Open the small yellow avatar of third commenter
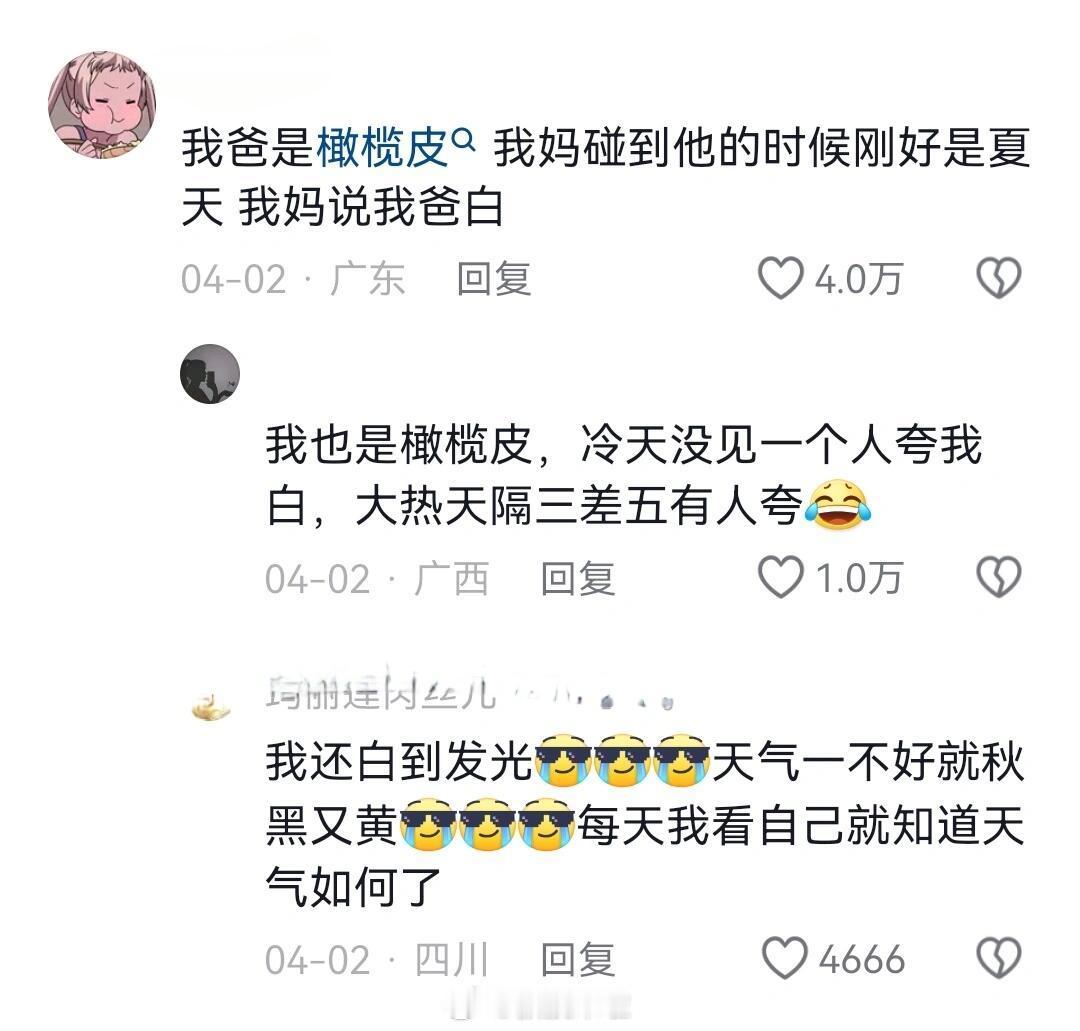1080x1031 pixels. click(x=211, y=707)
